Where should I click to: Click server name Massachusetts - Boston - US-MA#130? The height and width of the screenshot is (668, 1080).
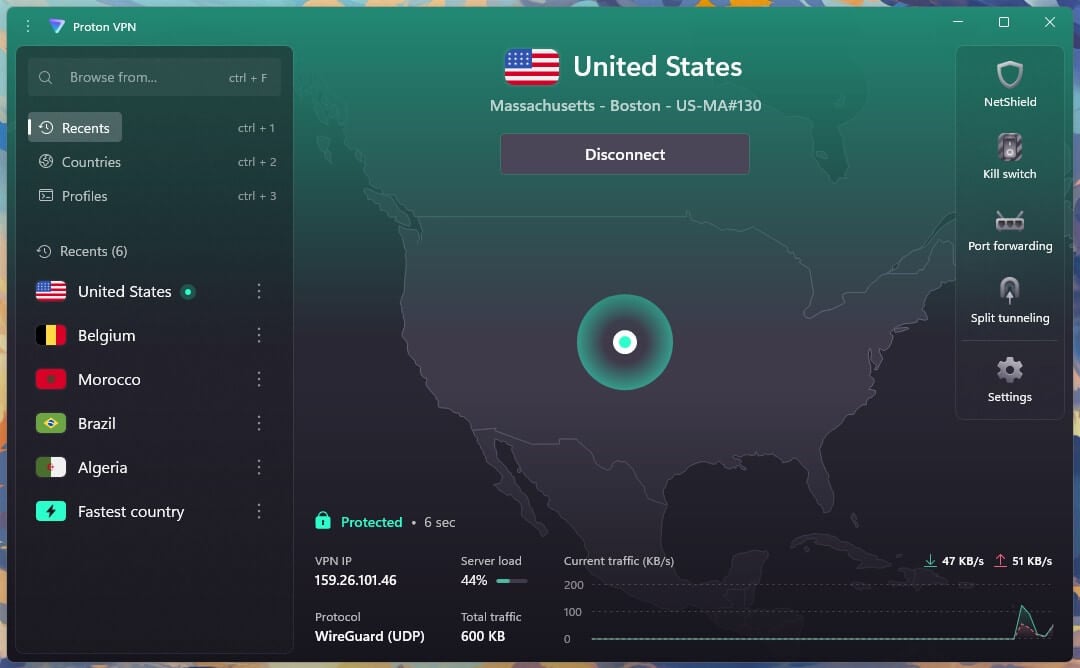(625, 105)
